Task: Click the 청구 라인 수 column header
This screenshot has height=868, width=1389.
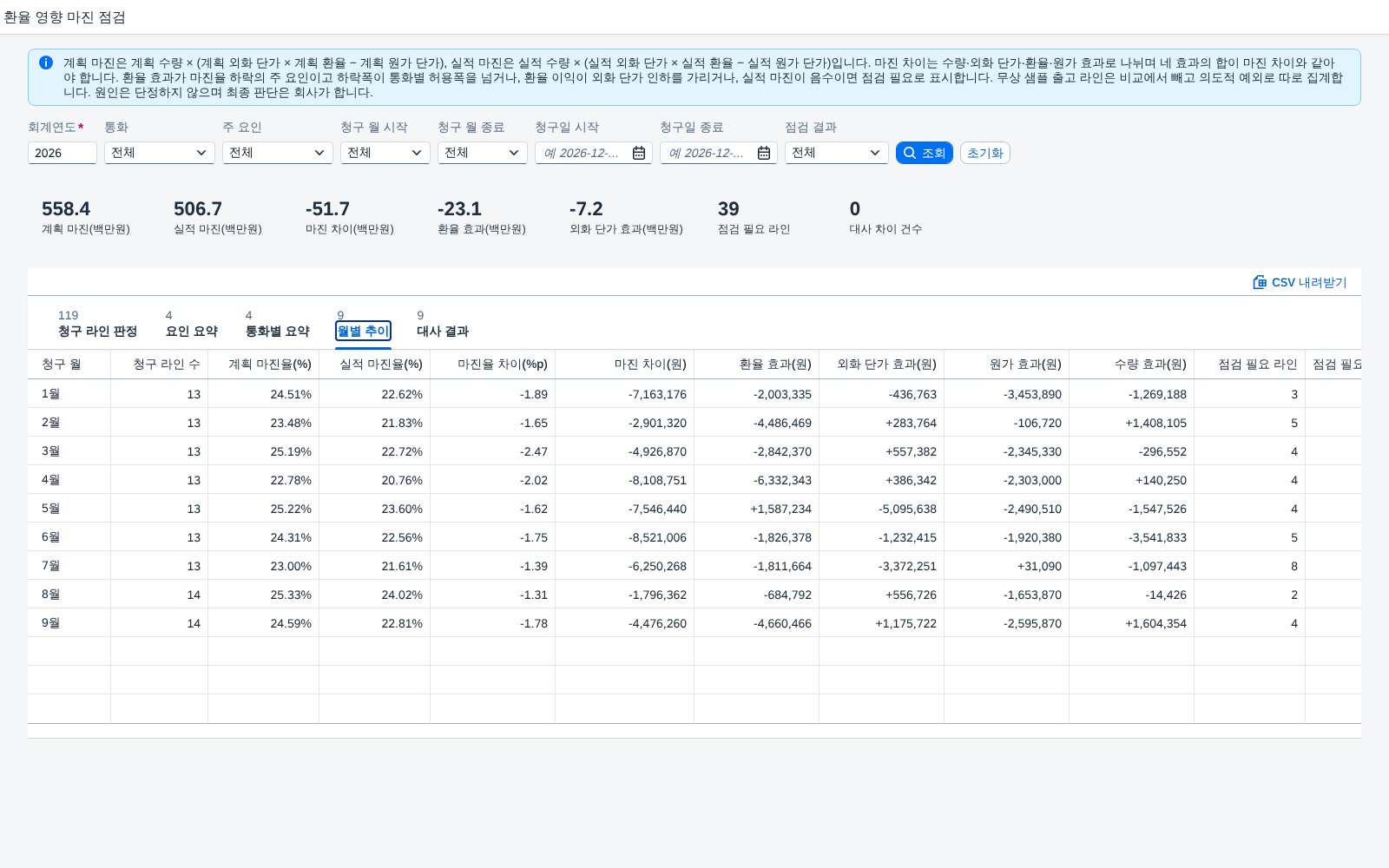Action: [x=160, y=365]
